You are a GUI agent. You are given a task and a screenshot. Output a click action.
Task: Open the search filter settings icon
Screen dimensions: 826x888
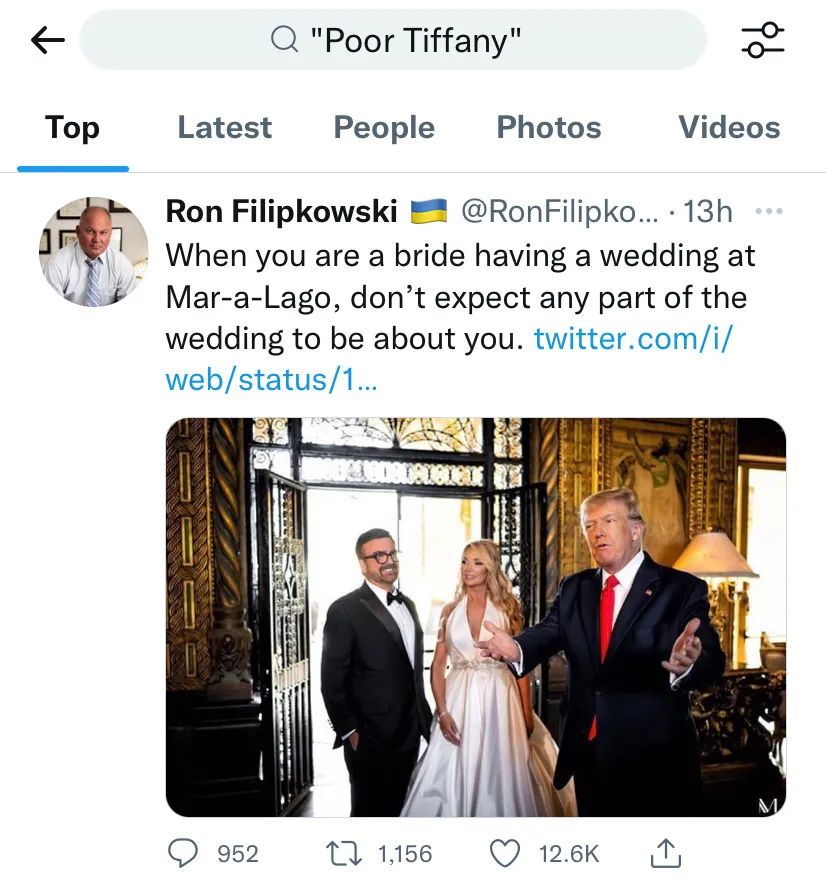tap(763, 40)
